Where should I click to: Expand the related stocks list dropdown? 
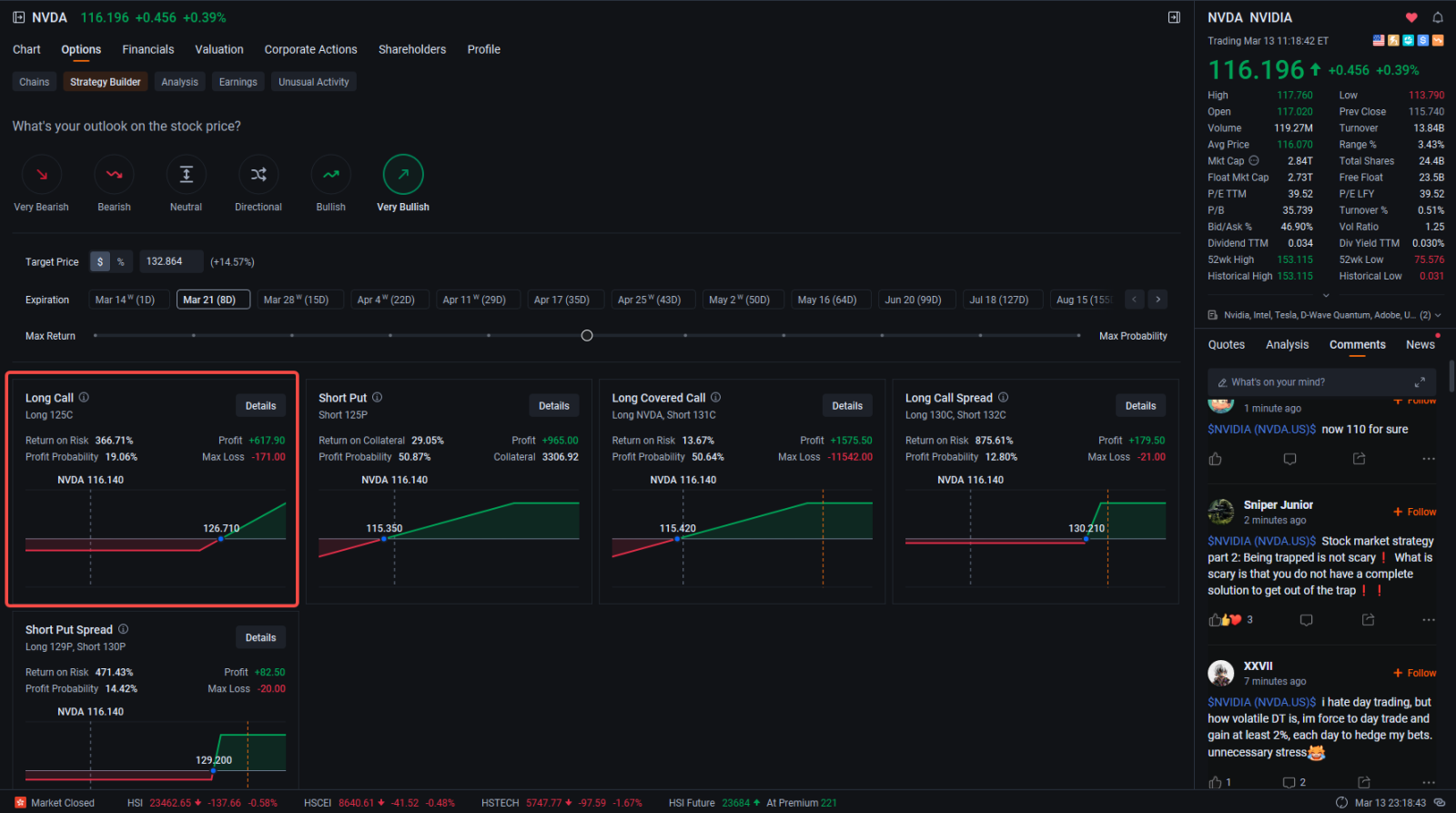click(x=1438, y=315)
